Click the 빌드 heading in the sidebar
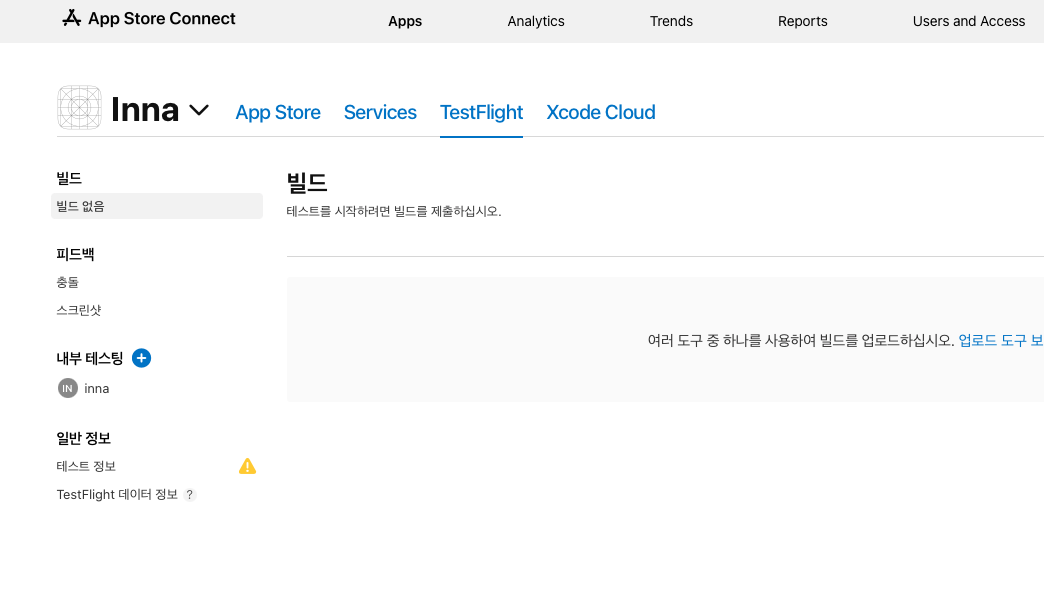This screenshot has width=1044, height=599. pos(69,178)
